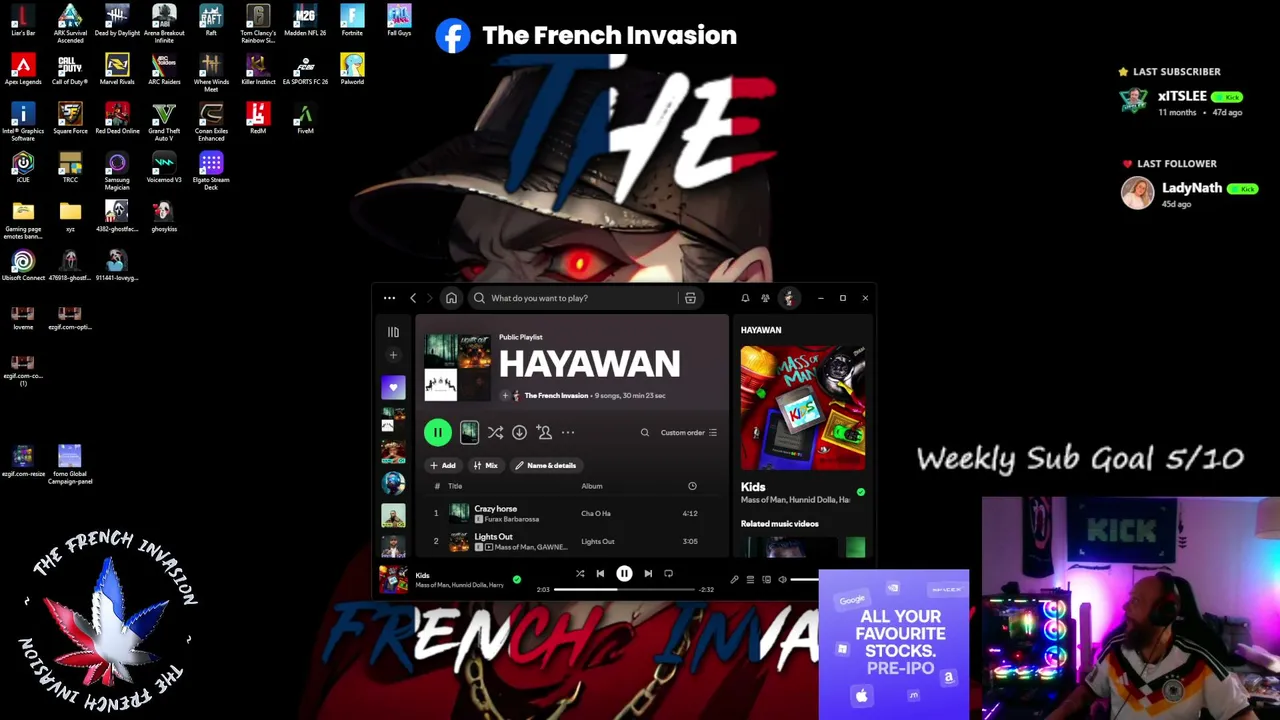Sort tracks by the Album column header
The width and height of the screenshot is (1280, 720).
pos(592,486)
